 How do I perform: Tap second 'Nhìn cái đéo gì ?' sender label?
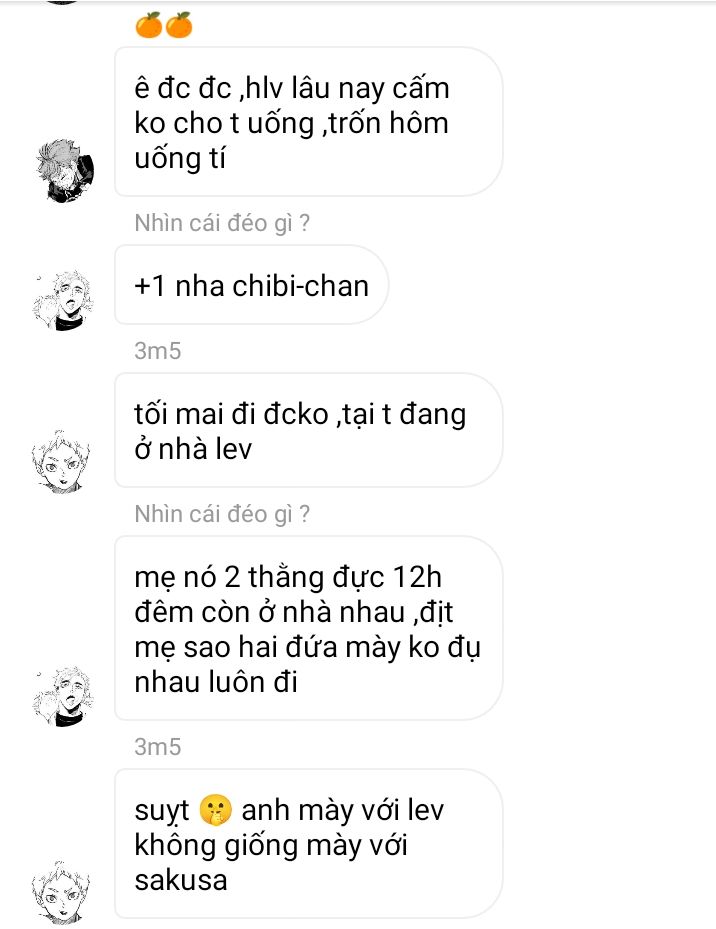[x=222, y=514]
